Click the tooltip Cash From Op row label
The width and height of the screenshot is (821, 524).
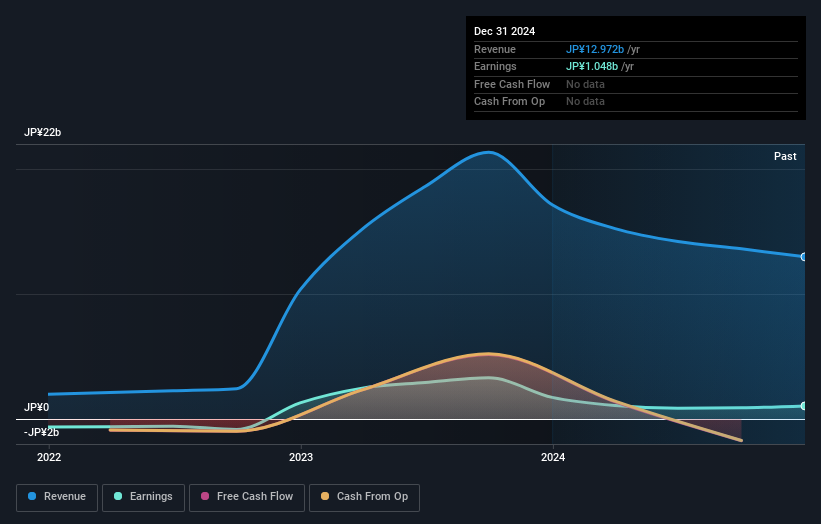pos(509,102)
